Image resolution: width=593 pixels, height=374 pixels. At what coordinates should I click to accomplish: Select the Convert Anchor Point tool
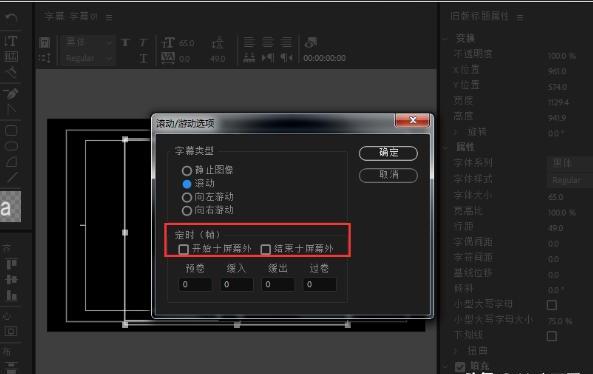click(x=11, y=109)
